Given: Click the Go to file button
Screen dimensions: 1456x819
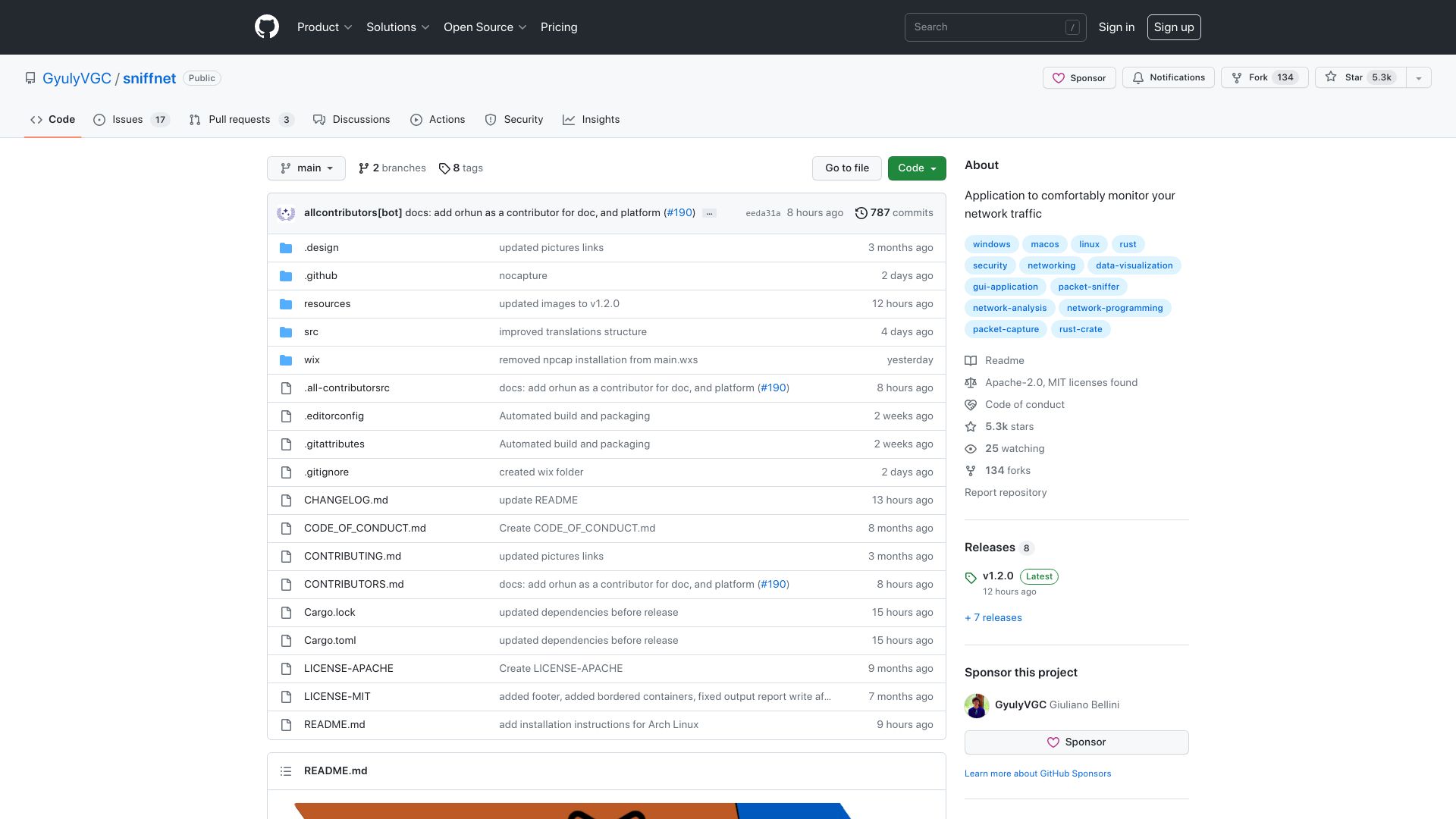Looking at the screenshot, I should (847, 168).
